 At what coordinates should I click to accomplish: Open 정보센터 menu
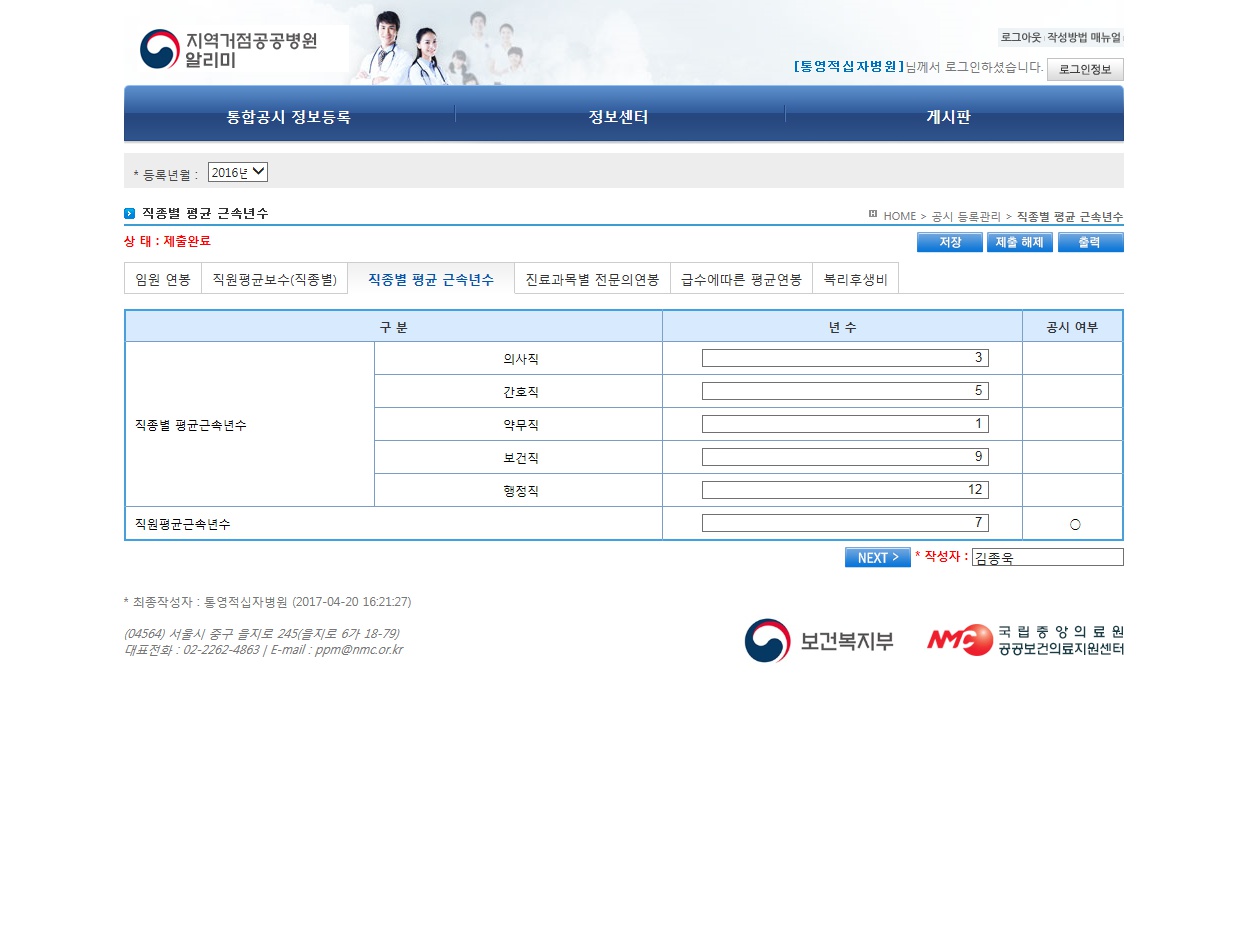[619, 117]
